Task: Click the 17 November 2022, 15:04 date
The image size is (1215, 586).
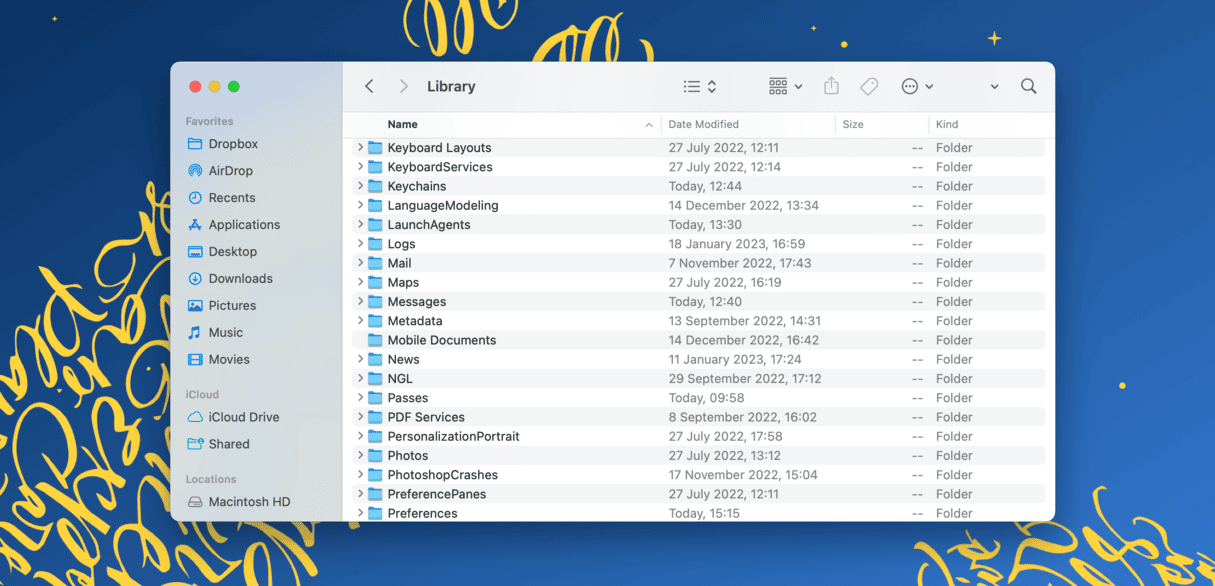Action: [x=743, y=475]
